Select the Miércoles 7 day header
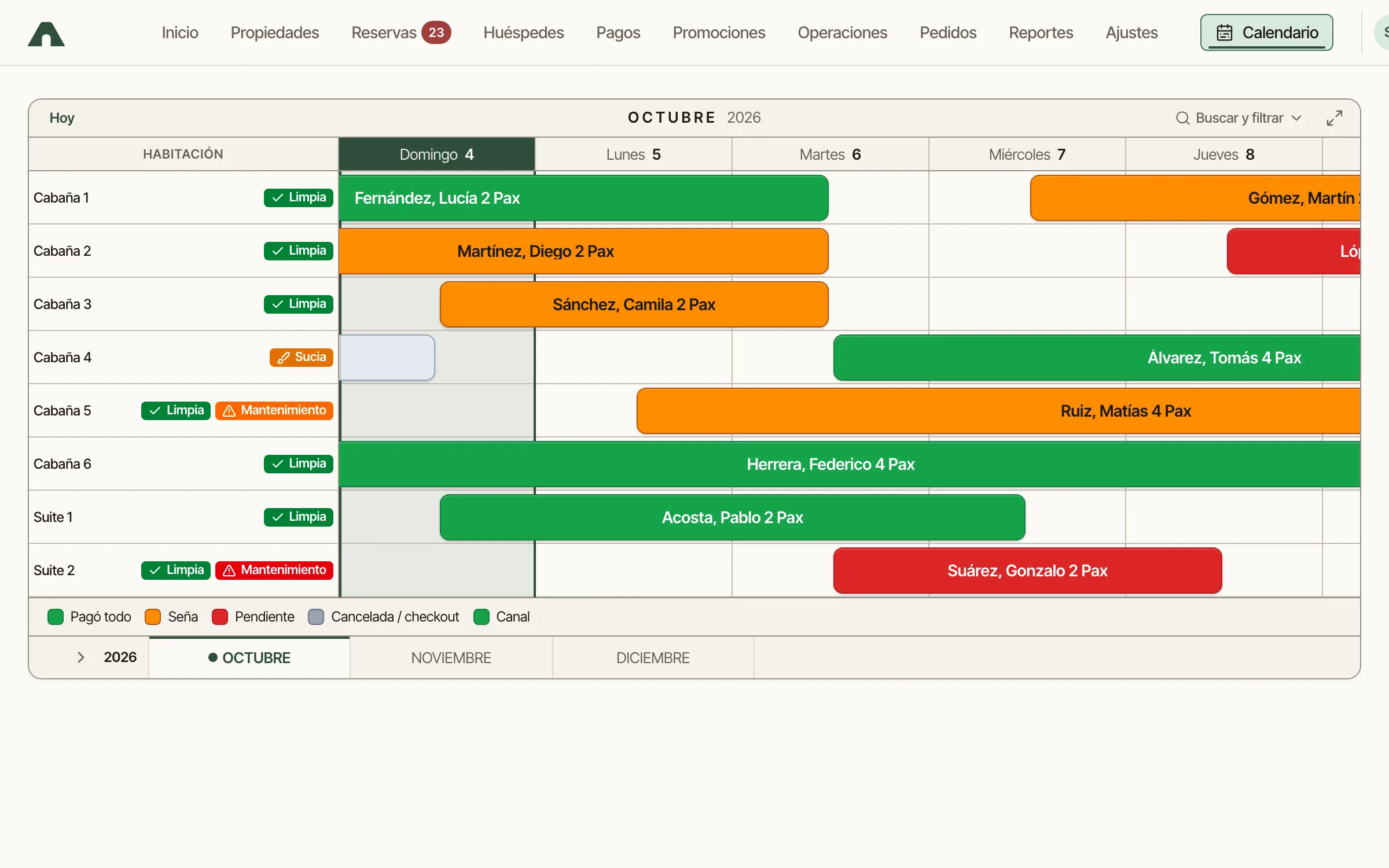The width and height of the screenshot is (1389, 868). click(1027, 155)
